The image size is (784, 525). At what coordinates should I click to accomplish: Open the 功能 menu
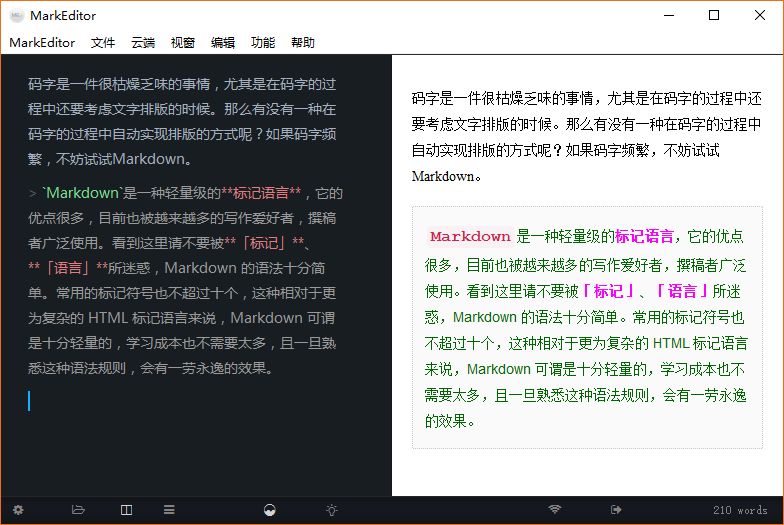click(262, 42)
